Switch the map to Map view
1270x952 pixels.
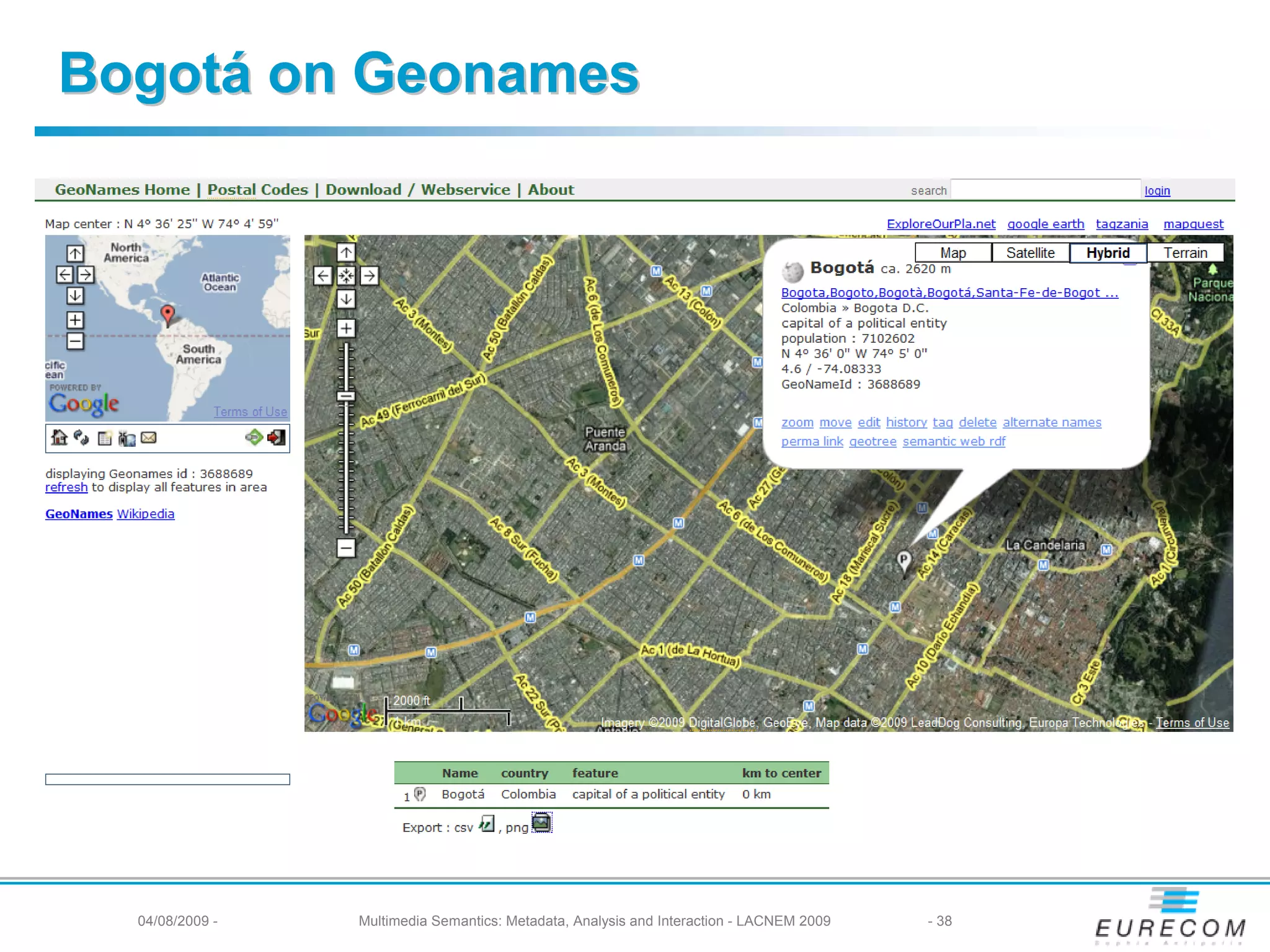pyautogui.click(x=953, y=253)
